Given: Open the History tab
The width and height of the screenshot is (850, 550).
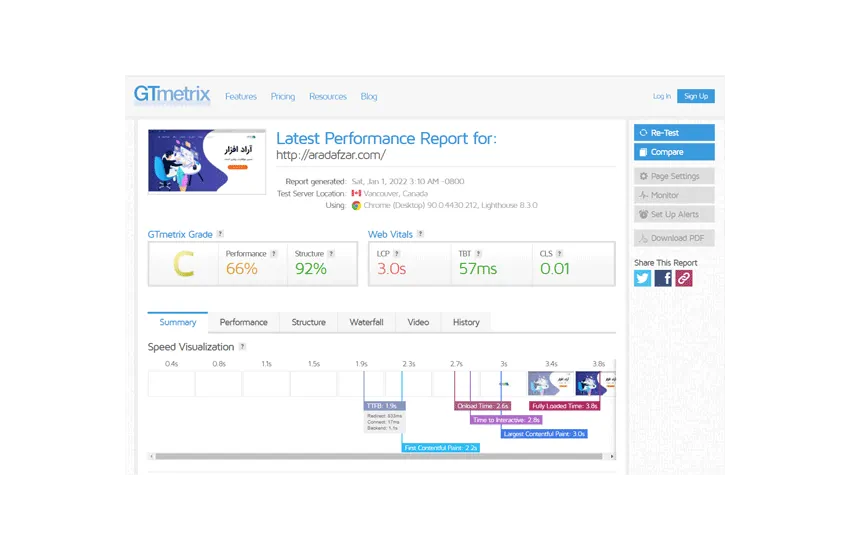Looking at the screenshot, I should (466, 322).
